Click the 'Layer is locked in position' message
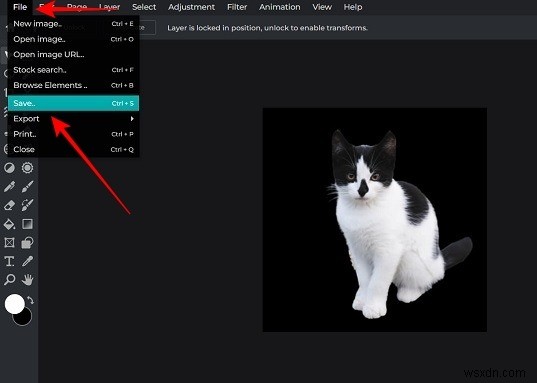The image size is (537, 383). click(x=267, y=28)
